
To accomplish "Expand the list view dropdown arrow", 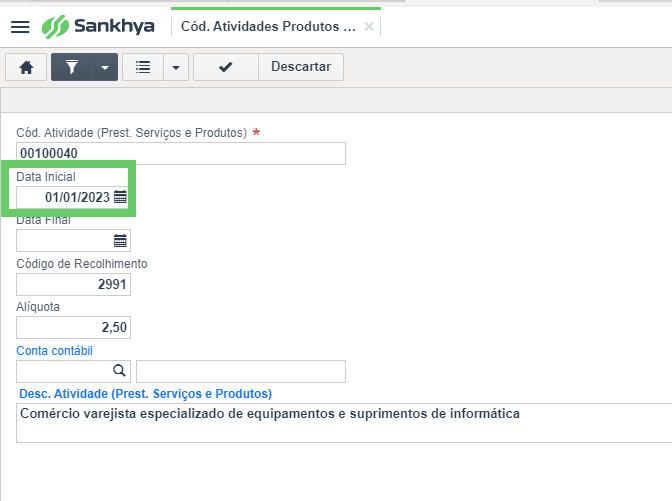I will (x=176, y=67).
